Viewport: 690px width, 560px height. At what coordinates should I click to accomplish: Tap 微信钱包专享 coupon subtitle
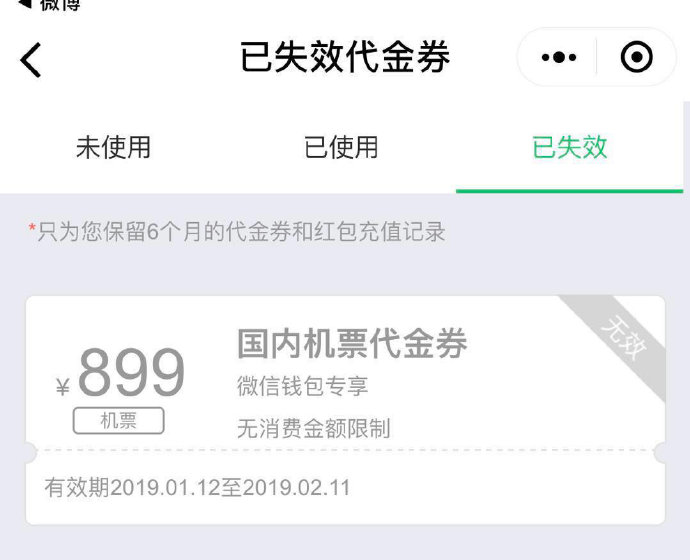tap(302, 386)
